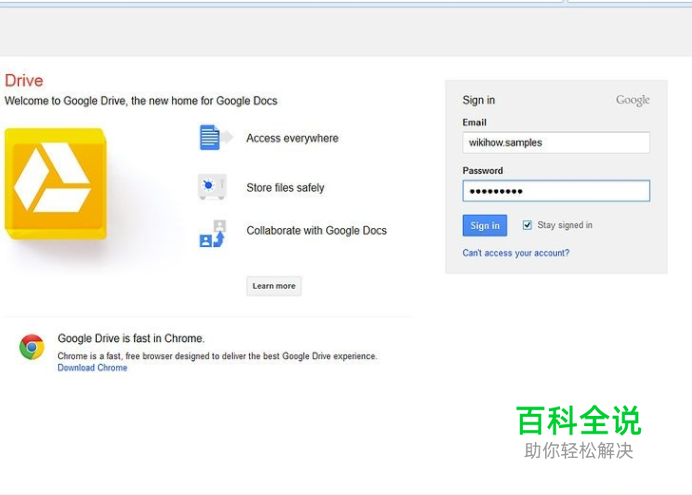Click the Chrome is a fast, free browser sentence
This screenshot has height=495, width=692.
(217, 356)
